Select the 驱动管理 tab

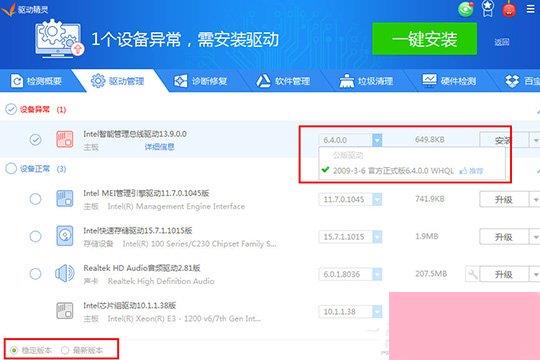[117, 81]
